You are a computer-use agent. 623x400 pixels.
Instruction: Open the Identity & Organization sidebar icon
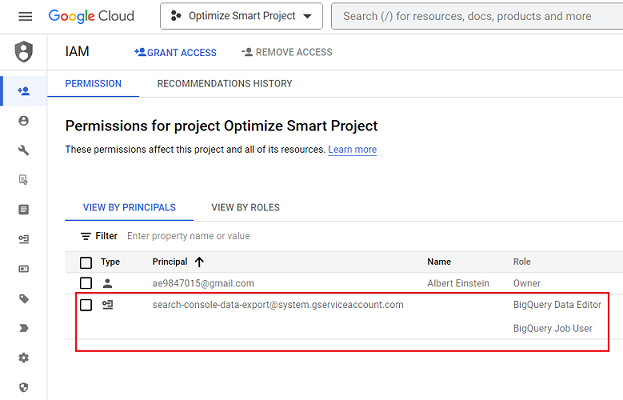pyautogui.click(x=23, y=121)
